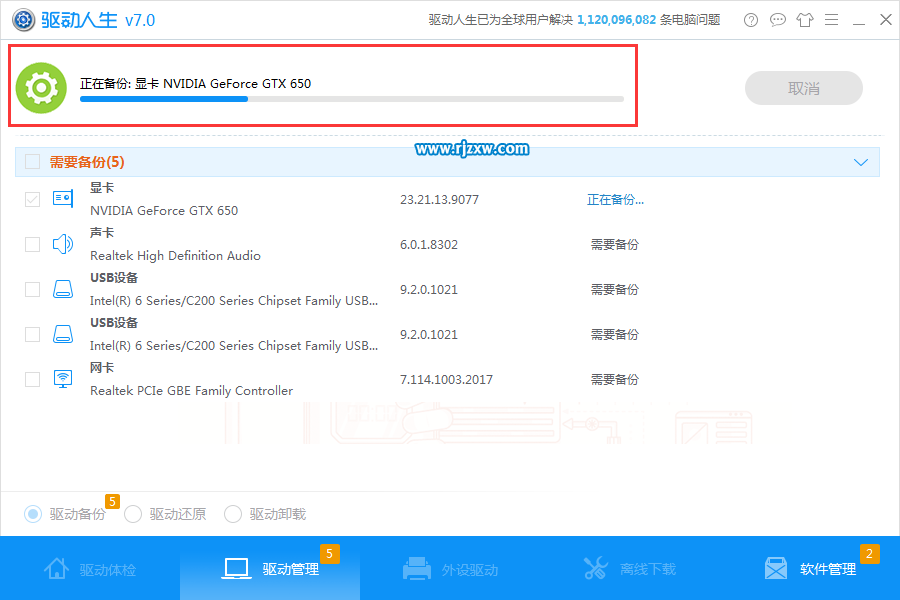Click the 需要备份(5) header label
900x600 pixels.
(x=87, y=162)
